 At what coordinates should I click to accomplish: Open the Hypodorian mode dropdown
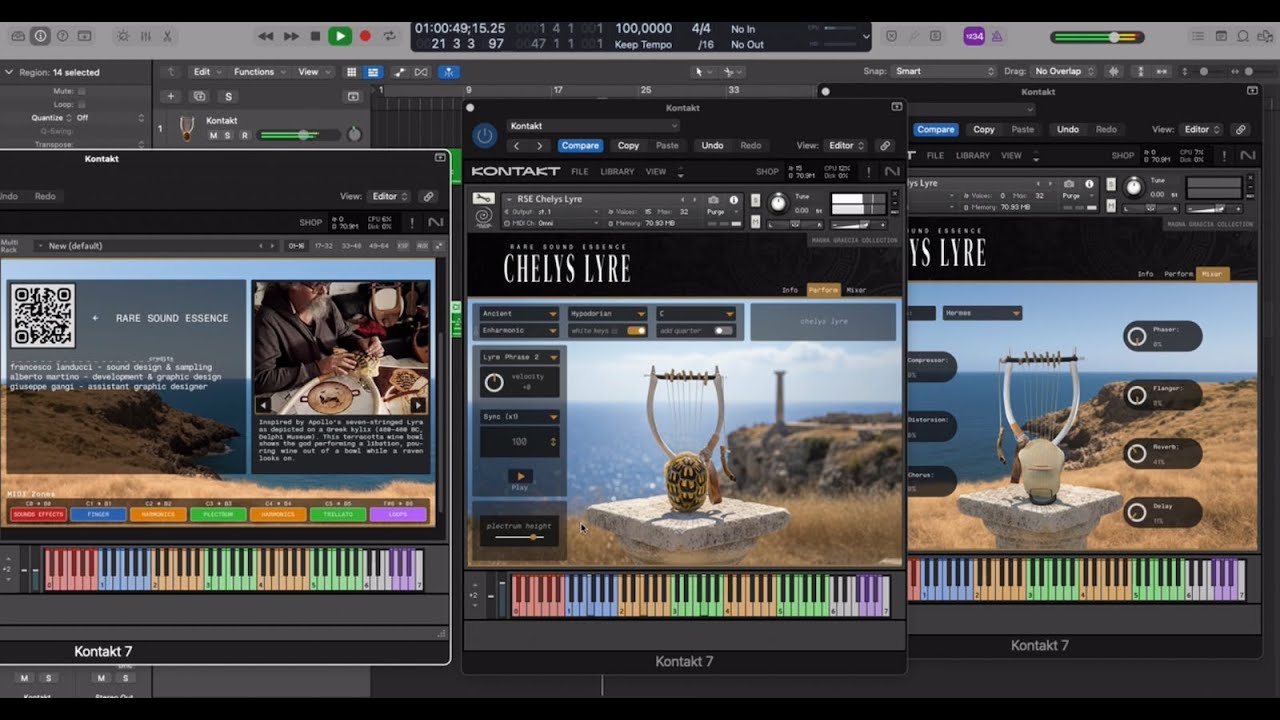tap(607, 313)
